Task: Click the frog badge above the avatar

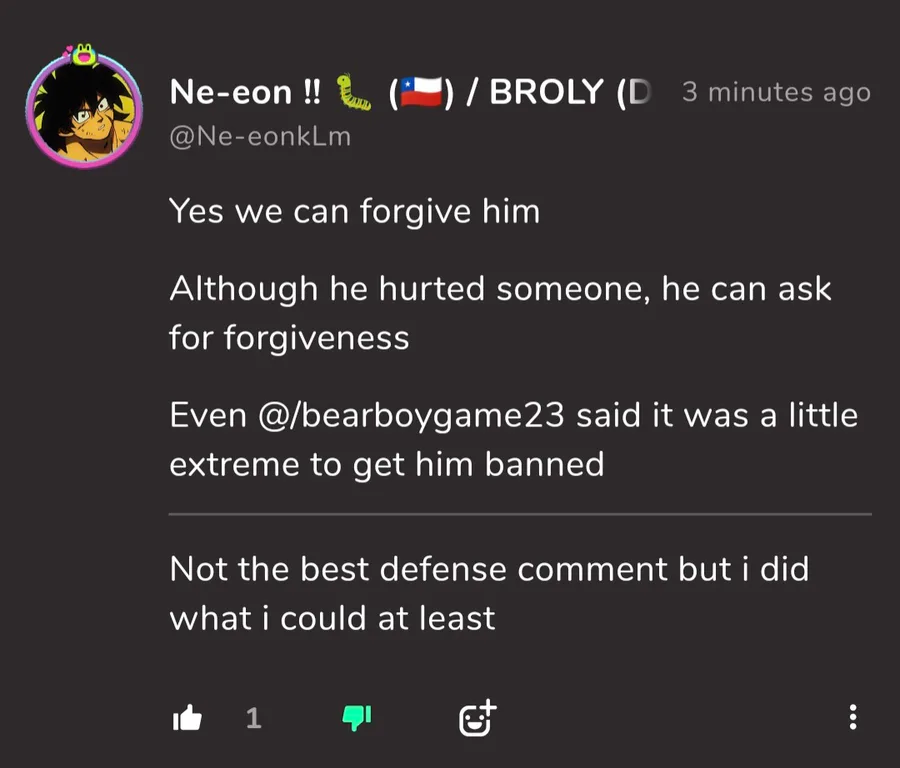Action: point(84,52)
